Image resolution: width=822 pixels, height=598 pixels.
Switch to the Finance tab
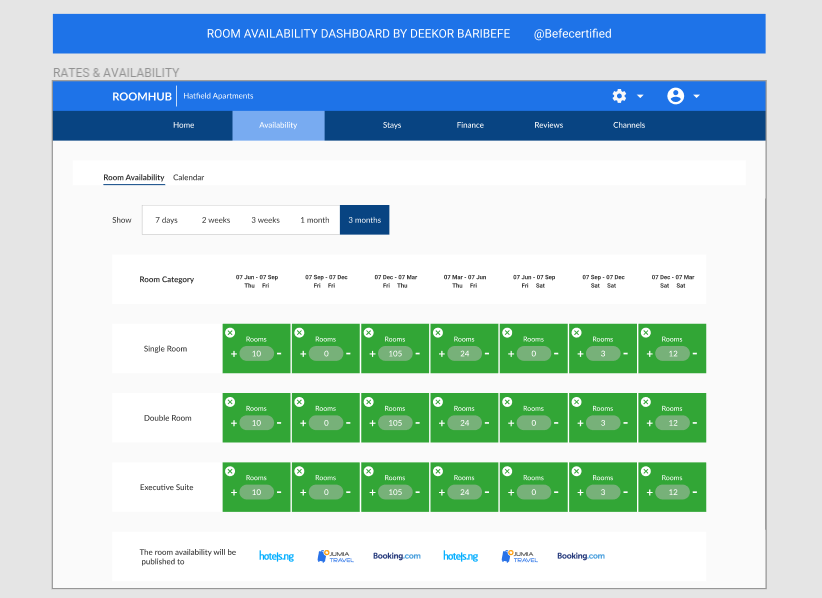coord(470,125)
